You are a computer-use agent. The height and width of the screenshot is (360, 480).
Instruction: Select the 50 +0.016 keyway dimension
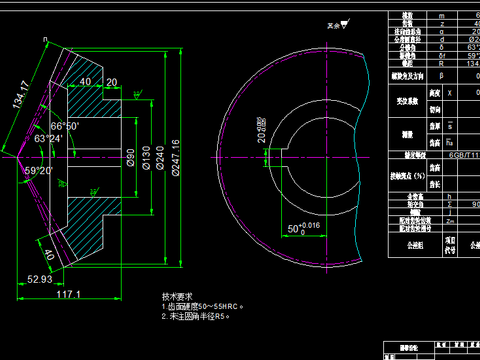[304, 228]
